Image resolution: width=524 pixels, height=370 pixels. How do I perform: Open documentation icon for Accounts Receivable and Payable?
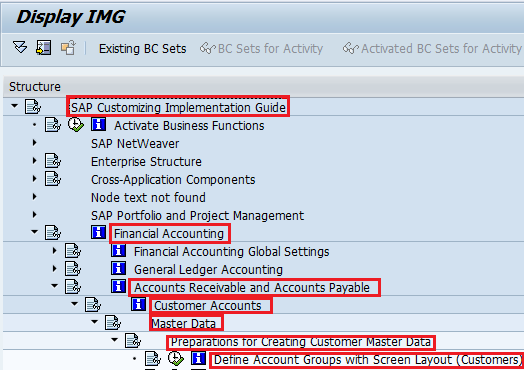73,287
